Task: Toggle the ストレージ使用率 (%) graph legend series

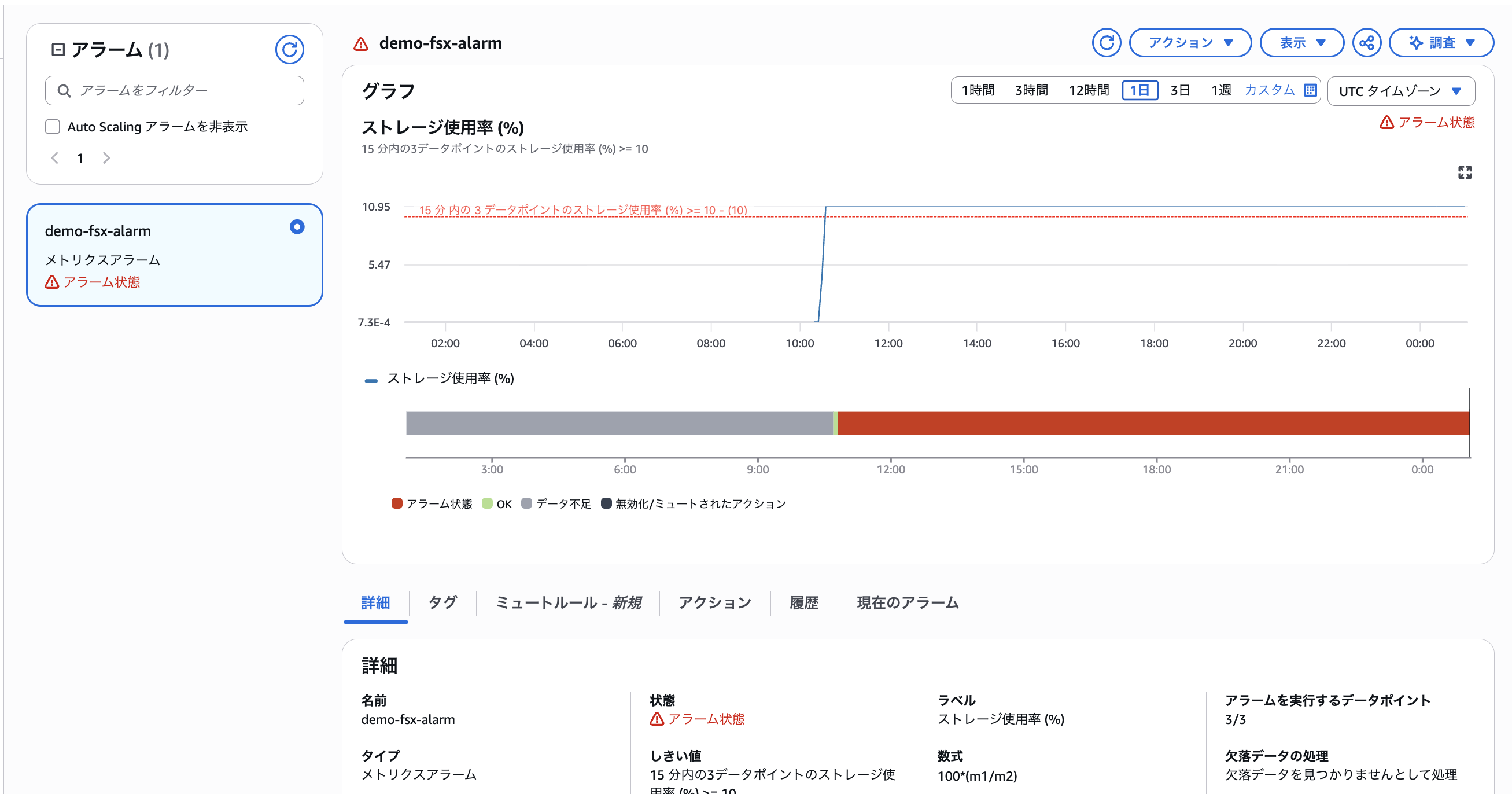Action: pos(449,379)
